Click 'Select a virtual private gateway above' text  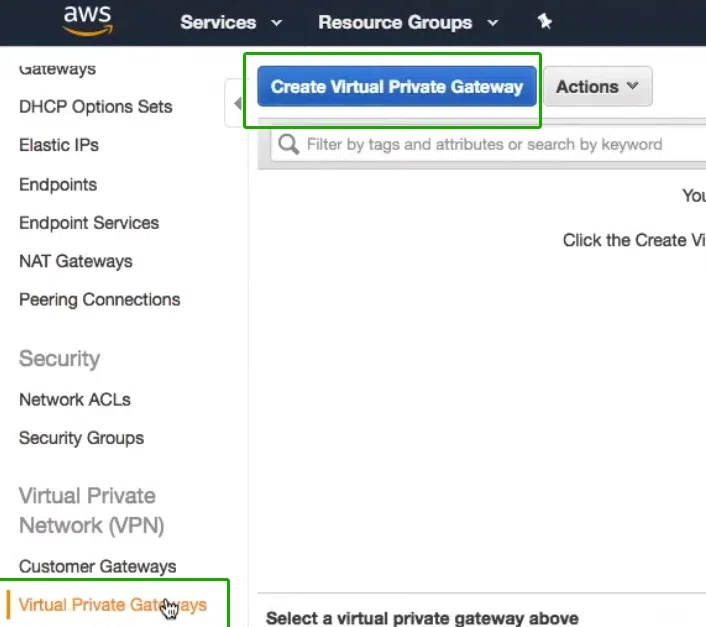point(422,618)
